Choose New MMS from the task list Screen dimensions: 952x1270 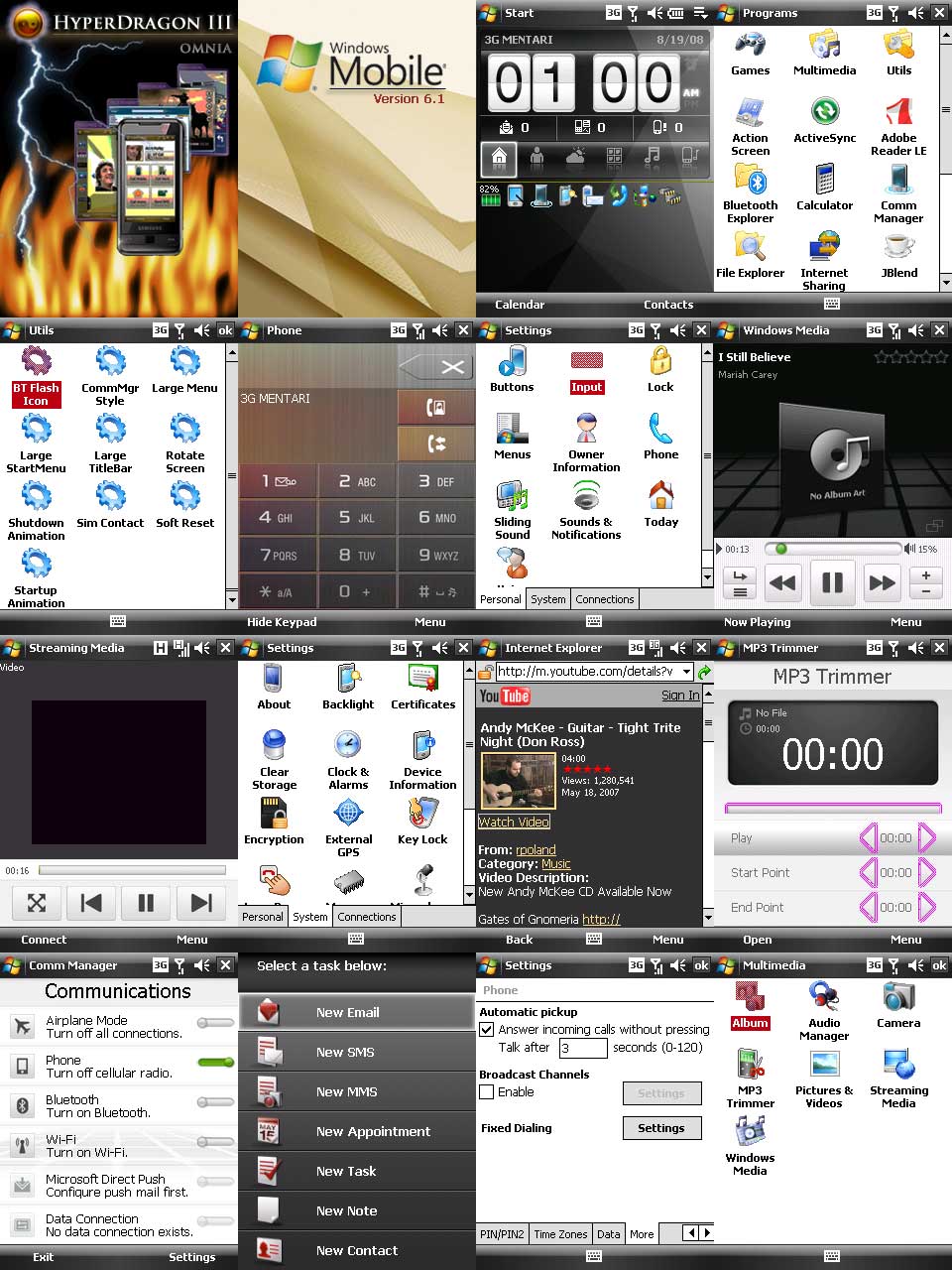click(x=357, y=1091)
